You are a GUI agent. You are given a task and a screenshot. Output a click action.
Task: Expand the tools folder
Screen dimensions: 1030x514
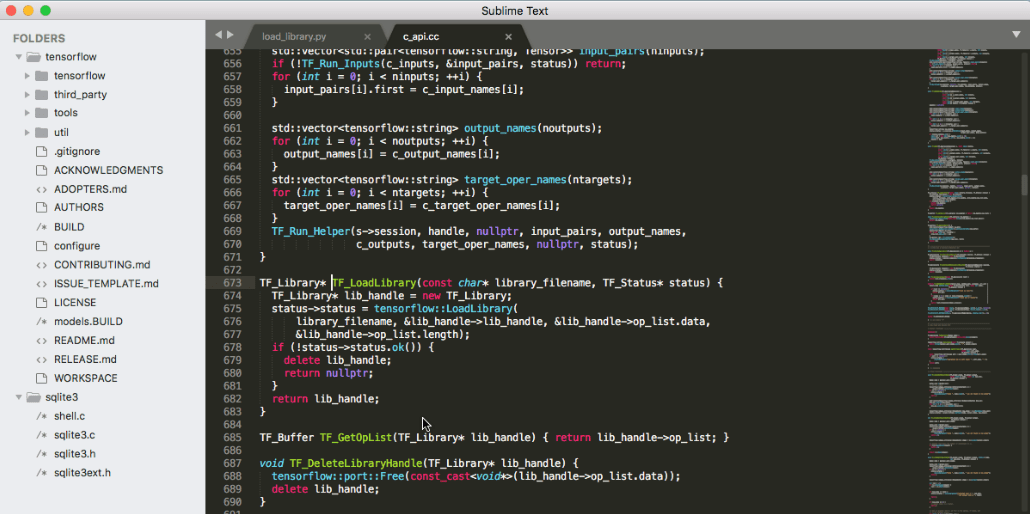tap(27, 114)
